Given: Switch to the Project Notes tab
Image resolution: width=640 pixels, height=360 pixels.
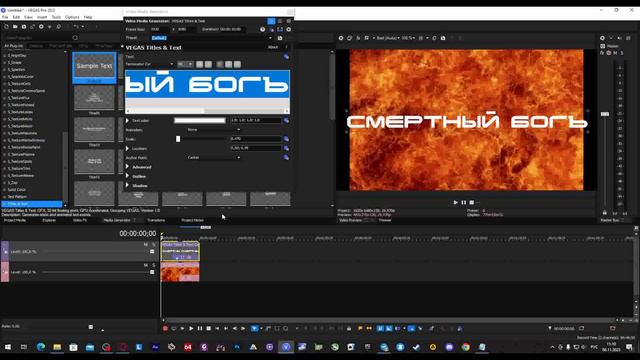Looking at the screenshot, I should [193, 220].
